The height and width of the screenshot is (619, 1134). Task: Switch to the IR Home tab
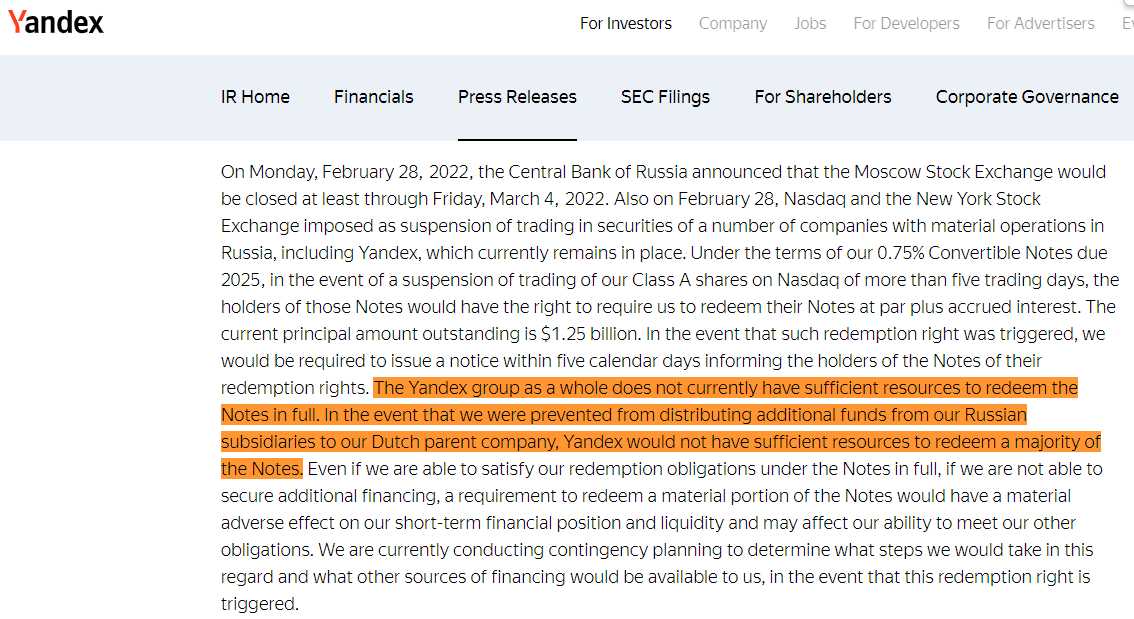pyautogui.click(x=255, y=97)
